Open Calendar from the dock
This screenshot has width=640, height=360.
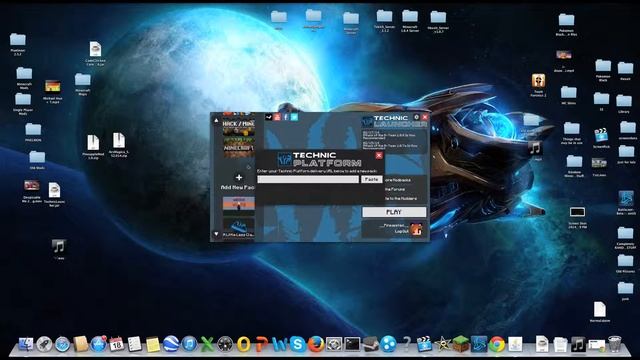coord(116,344)
